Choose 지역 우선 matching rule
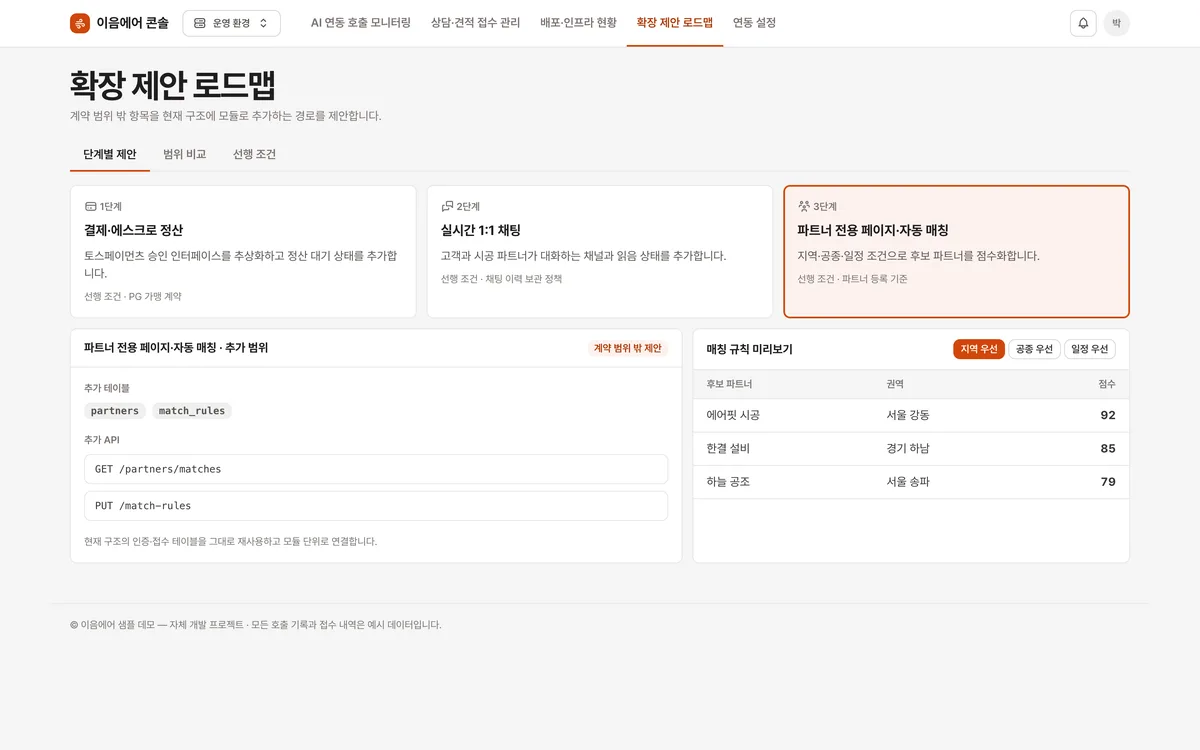Viewport: 1200px width, 750px height. (x=979, y=349)
